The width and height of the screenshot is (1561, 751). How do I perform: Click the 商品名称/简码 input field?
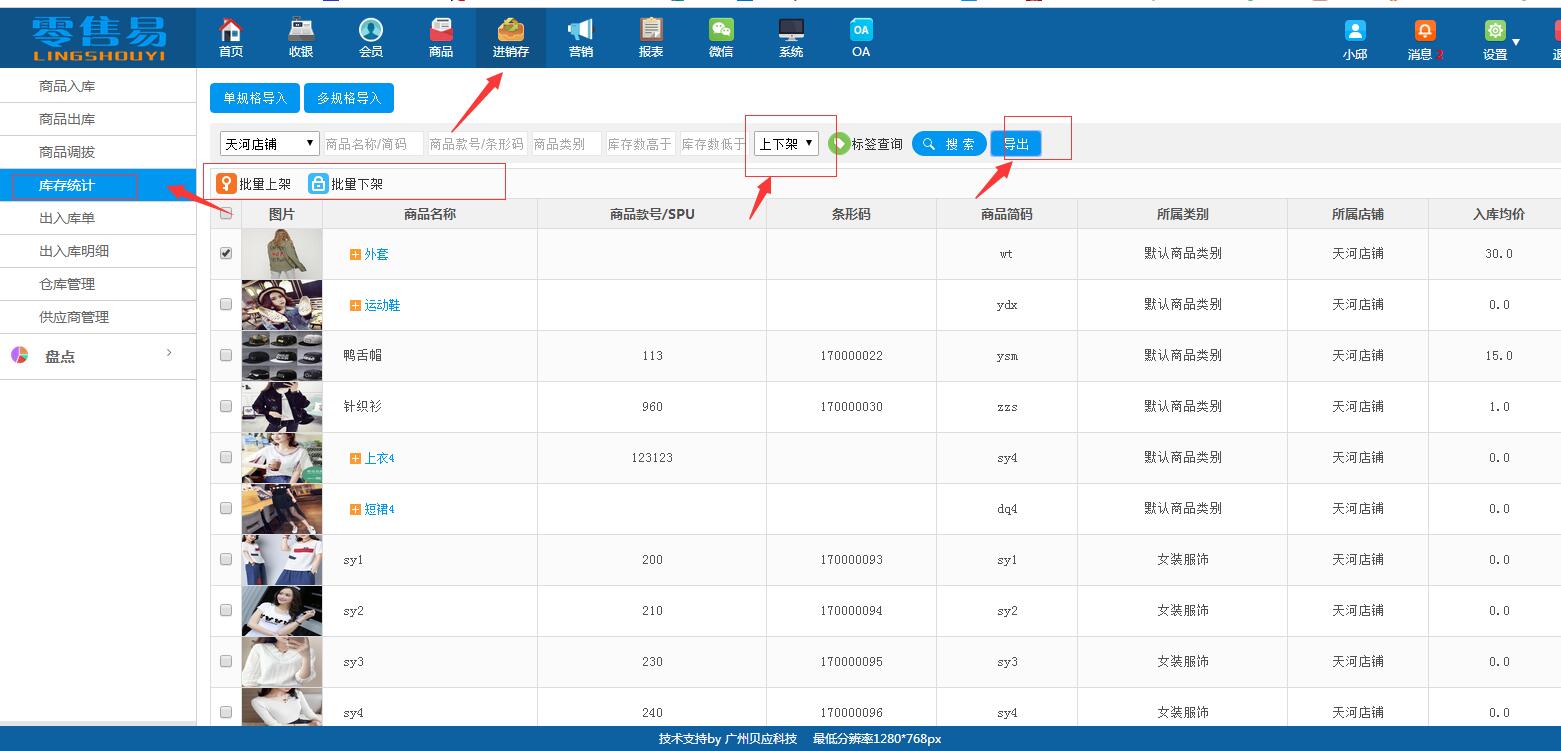click(373, 144)
